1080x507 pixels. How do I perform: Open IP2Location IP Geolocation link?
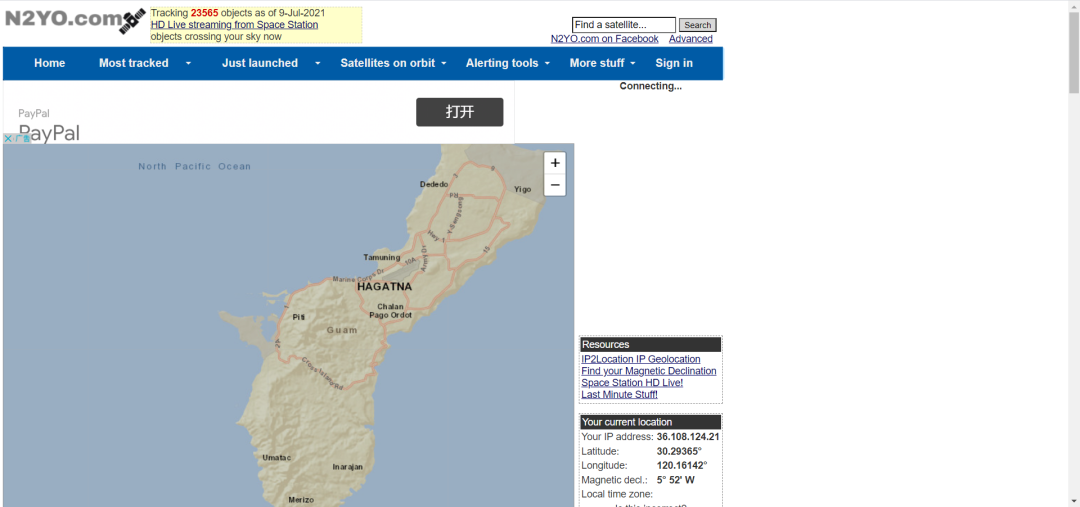point(641,359)
